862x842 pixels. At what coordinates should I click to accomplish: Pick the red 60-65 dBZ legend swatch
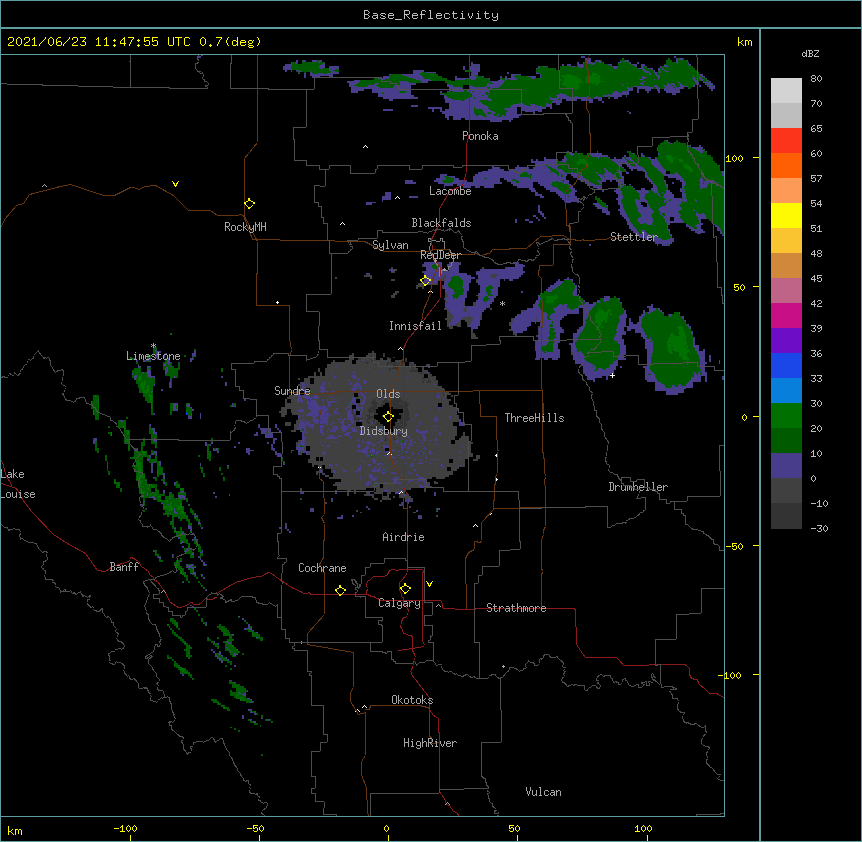(x=786, y=141)
